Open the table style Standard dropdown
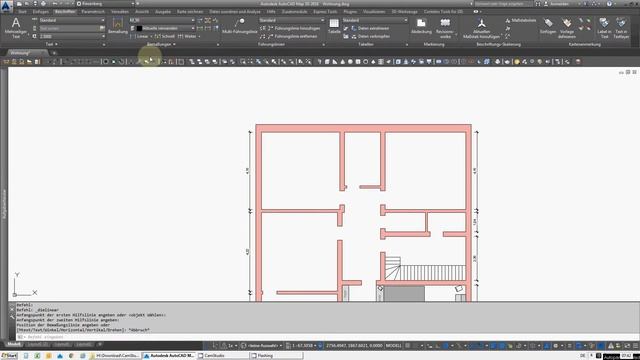 point(375,20)
